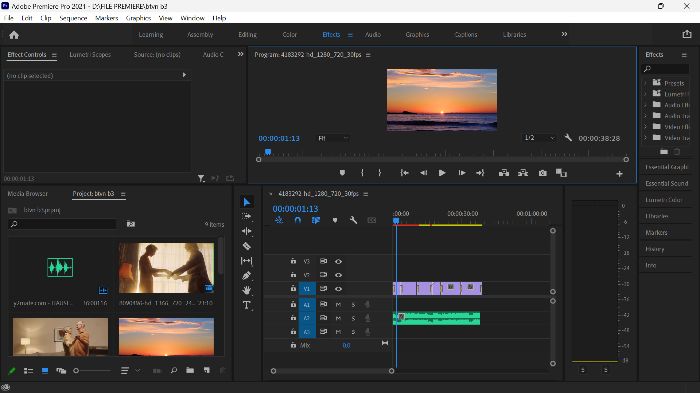
Task: Click the Home icon
Action: 14,35
